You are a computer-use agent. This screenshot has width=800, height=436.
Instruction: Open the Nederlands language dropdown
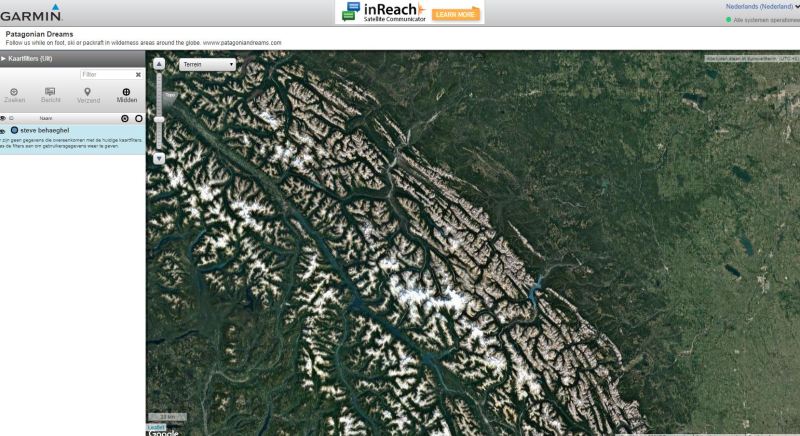762,7
